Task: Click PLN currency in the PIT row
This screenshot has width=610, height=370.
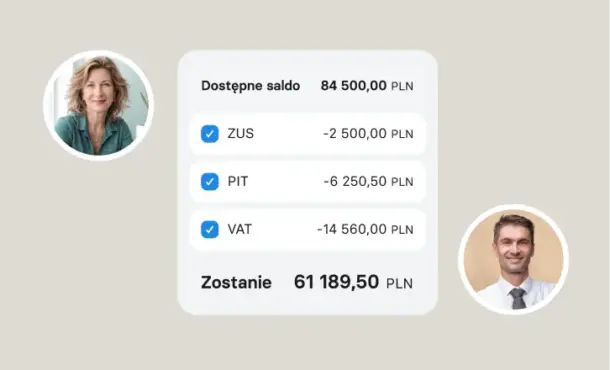Action: pyautogui.click(x=402, y=182)
